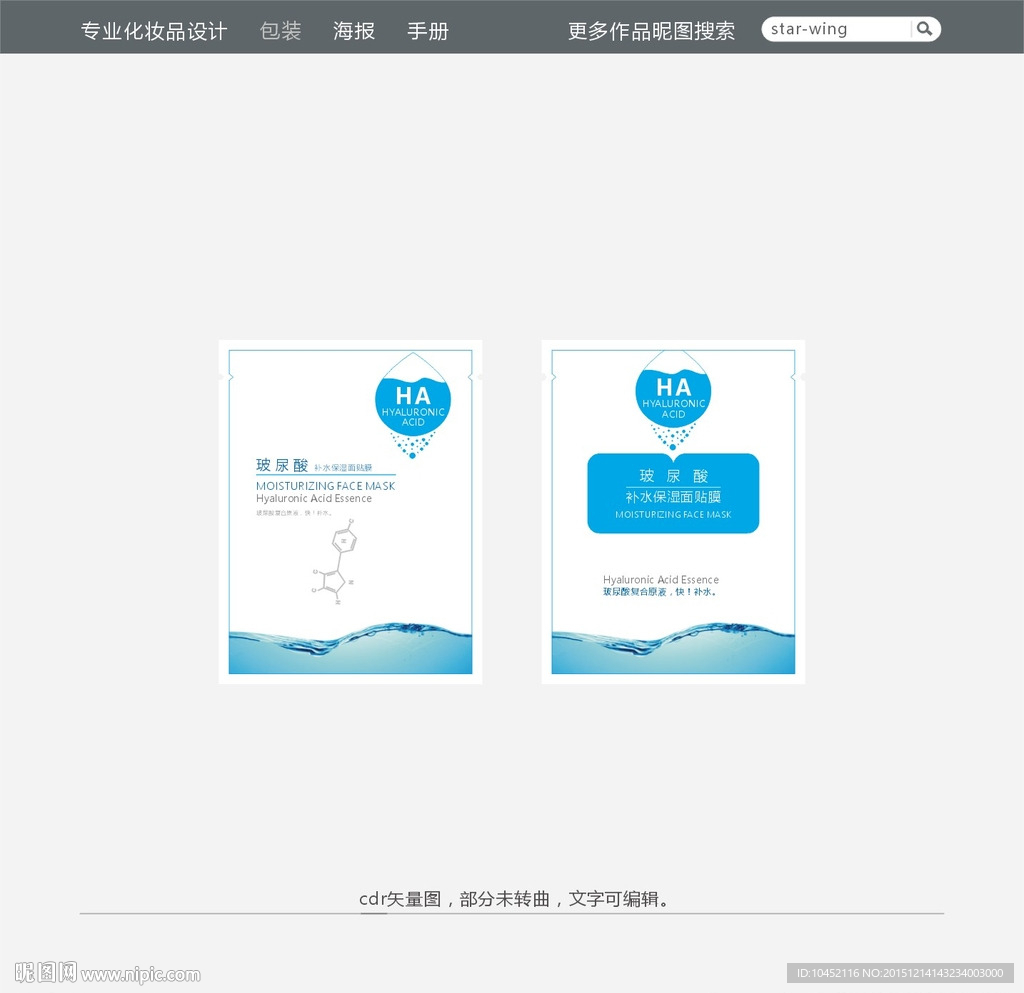Click the blue rounded label on right package
Image resolution: width=1024 pixels, height=993 pixels.
click(x=673, y=492)
